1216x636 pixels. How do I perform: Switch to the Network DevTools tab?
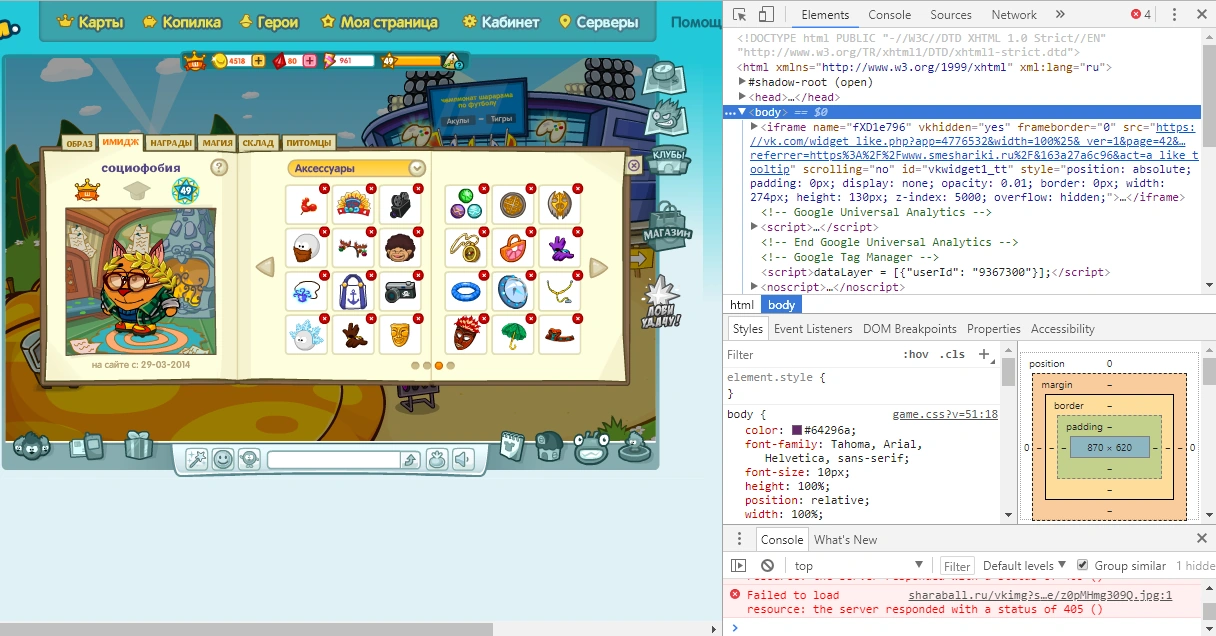coord(1014,15)
